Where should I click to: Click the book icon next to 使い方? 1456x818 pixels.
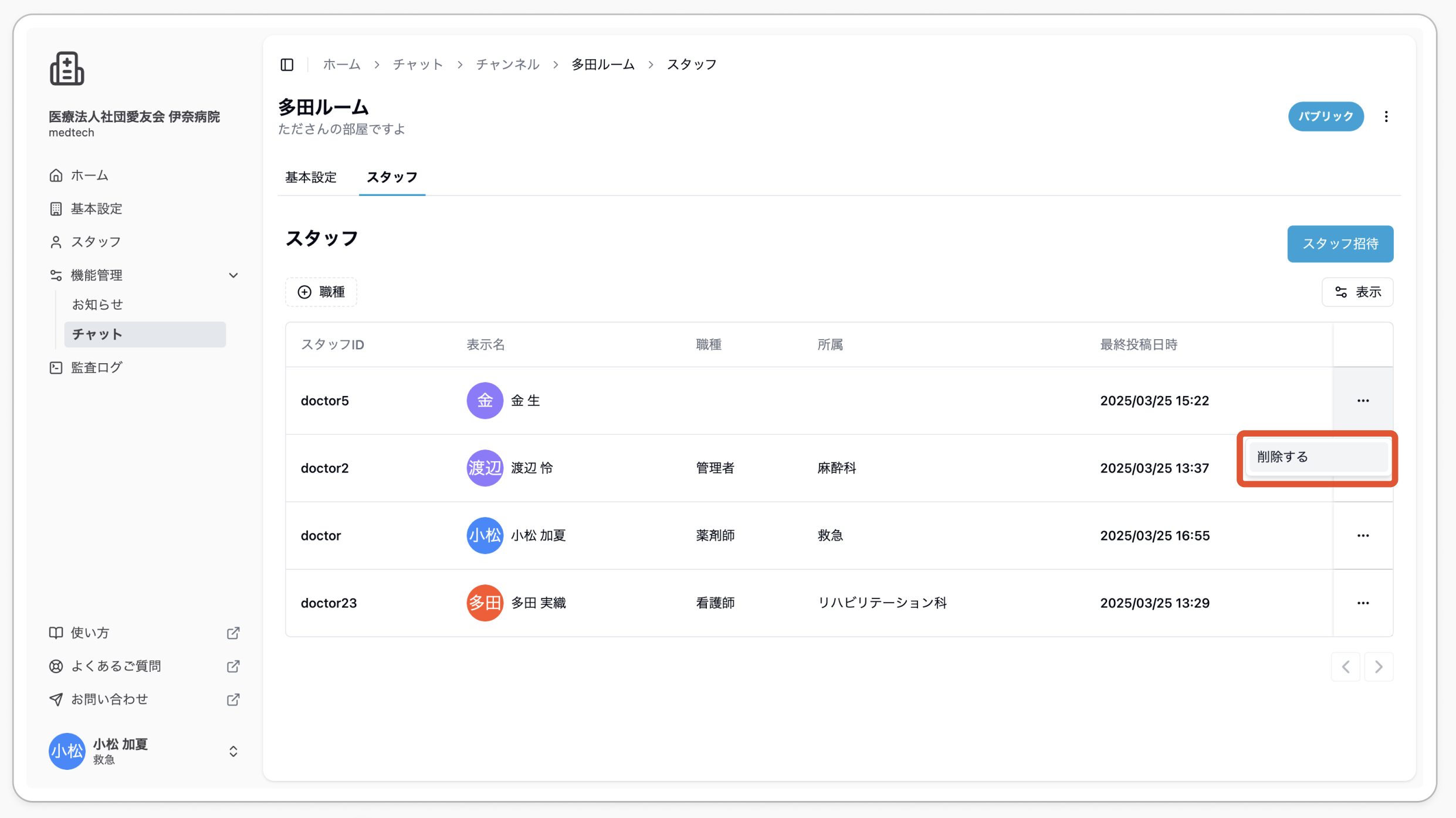[x=56, y=633]
